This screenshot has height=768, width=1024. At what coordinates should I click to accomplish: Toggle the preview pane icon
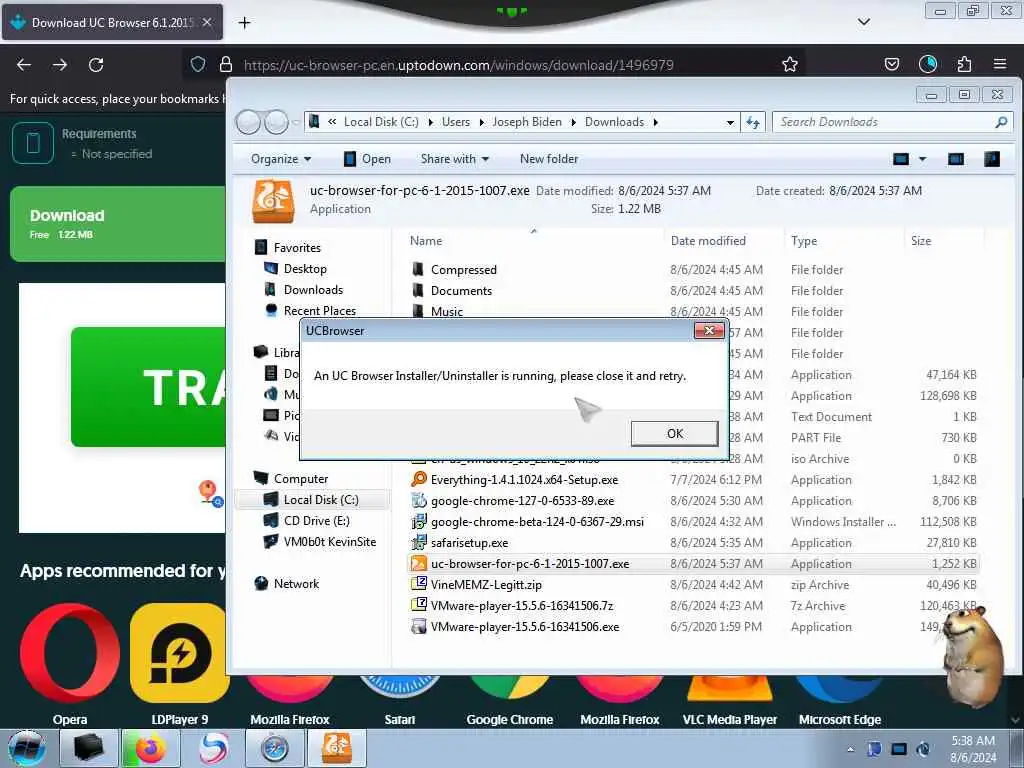click(955, 159)
